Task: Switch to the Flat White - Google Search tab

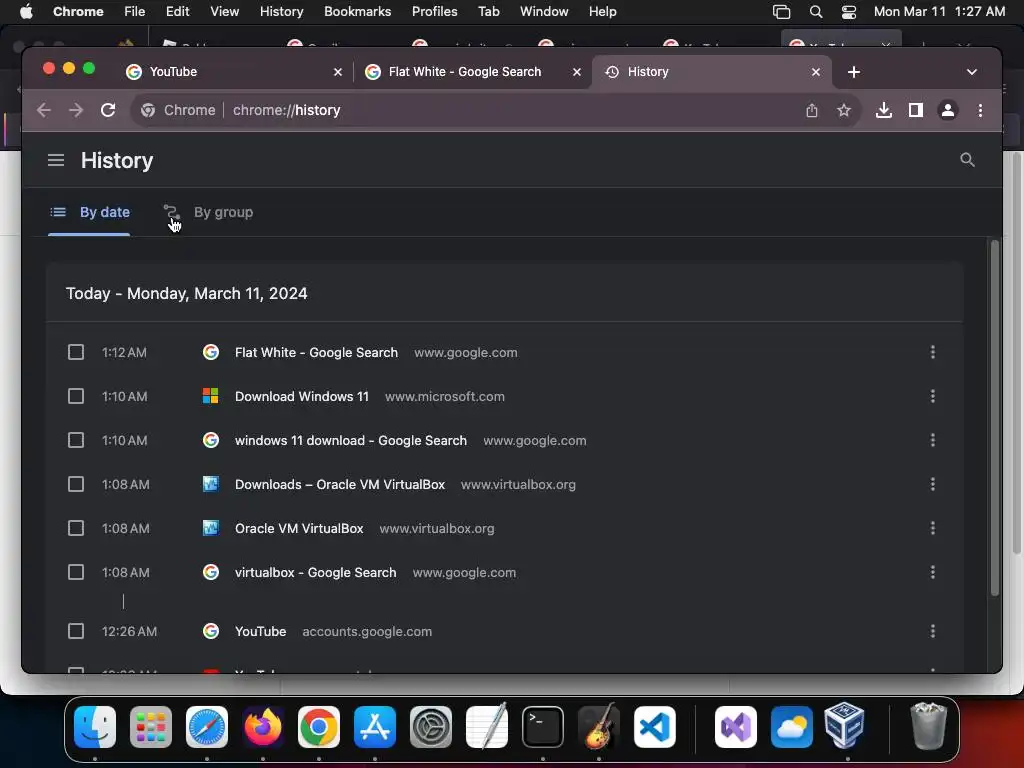Action: 473,72
